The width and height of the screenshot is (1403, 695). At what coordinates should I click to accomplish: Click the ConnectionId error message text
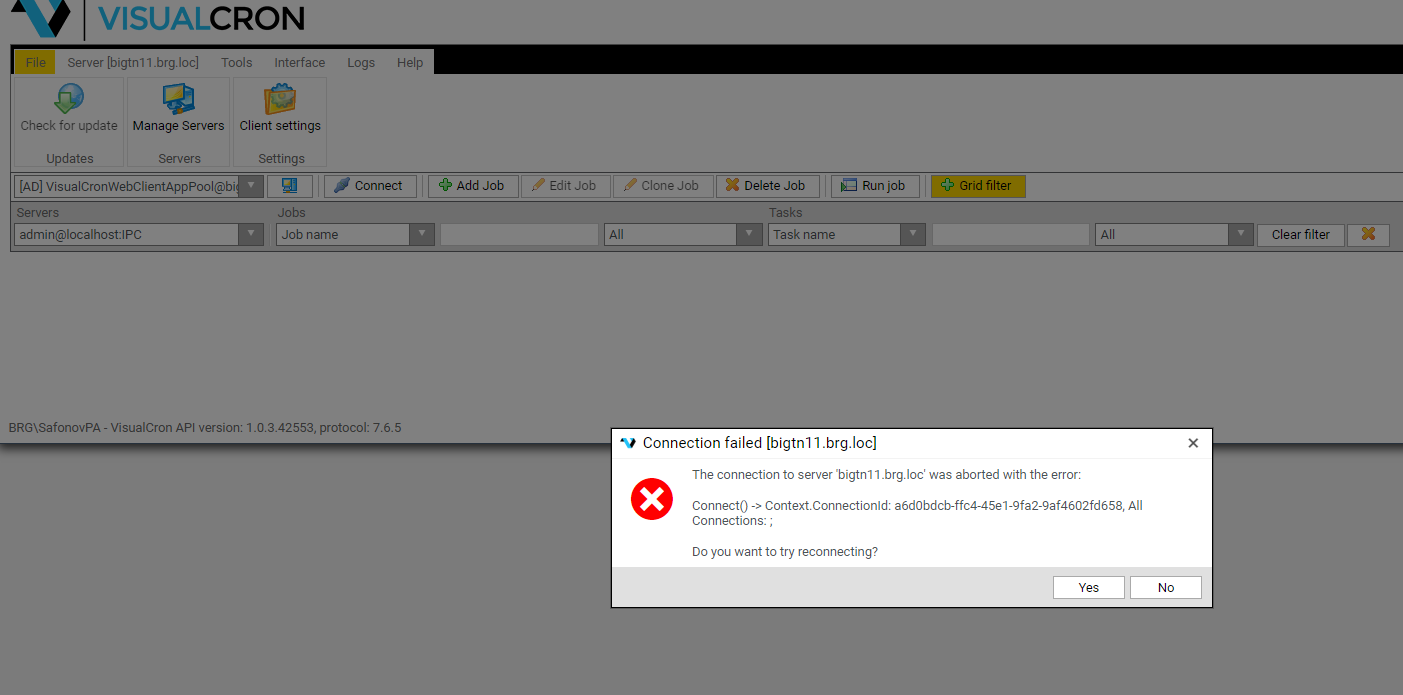917,513
